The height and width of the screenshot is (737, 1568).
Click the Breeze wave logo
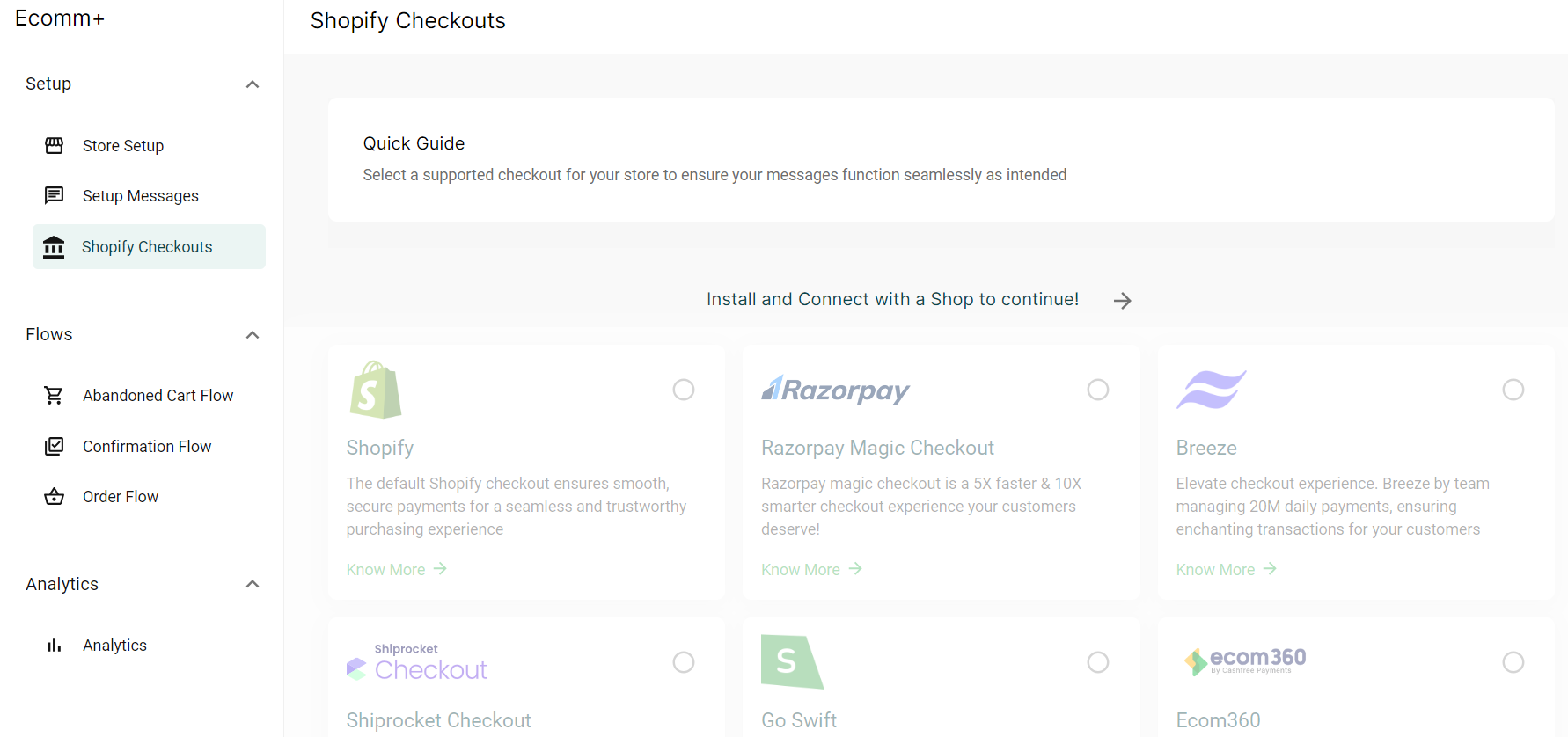[1211, 390]
